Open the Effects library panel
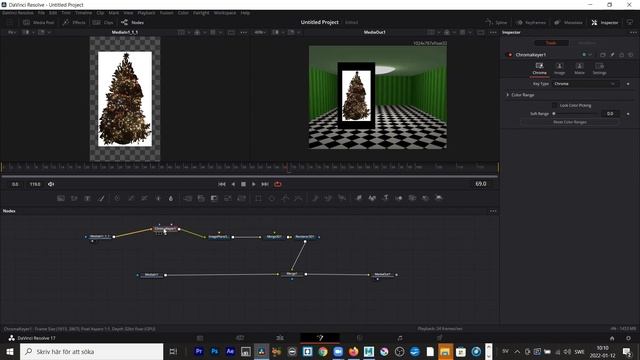This screenshot has width=640, height=360. (x=74, y=22)
